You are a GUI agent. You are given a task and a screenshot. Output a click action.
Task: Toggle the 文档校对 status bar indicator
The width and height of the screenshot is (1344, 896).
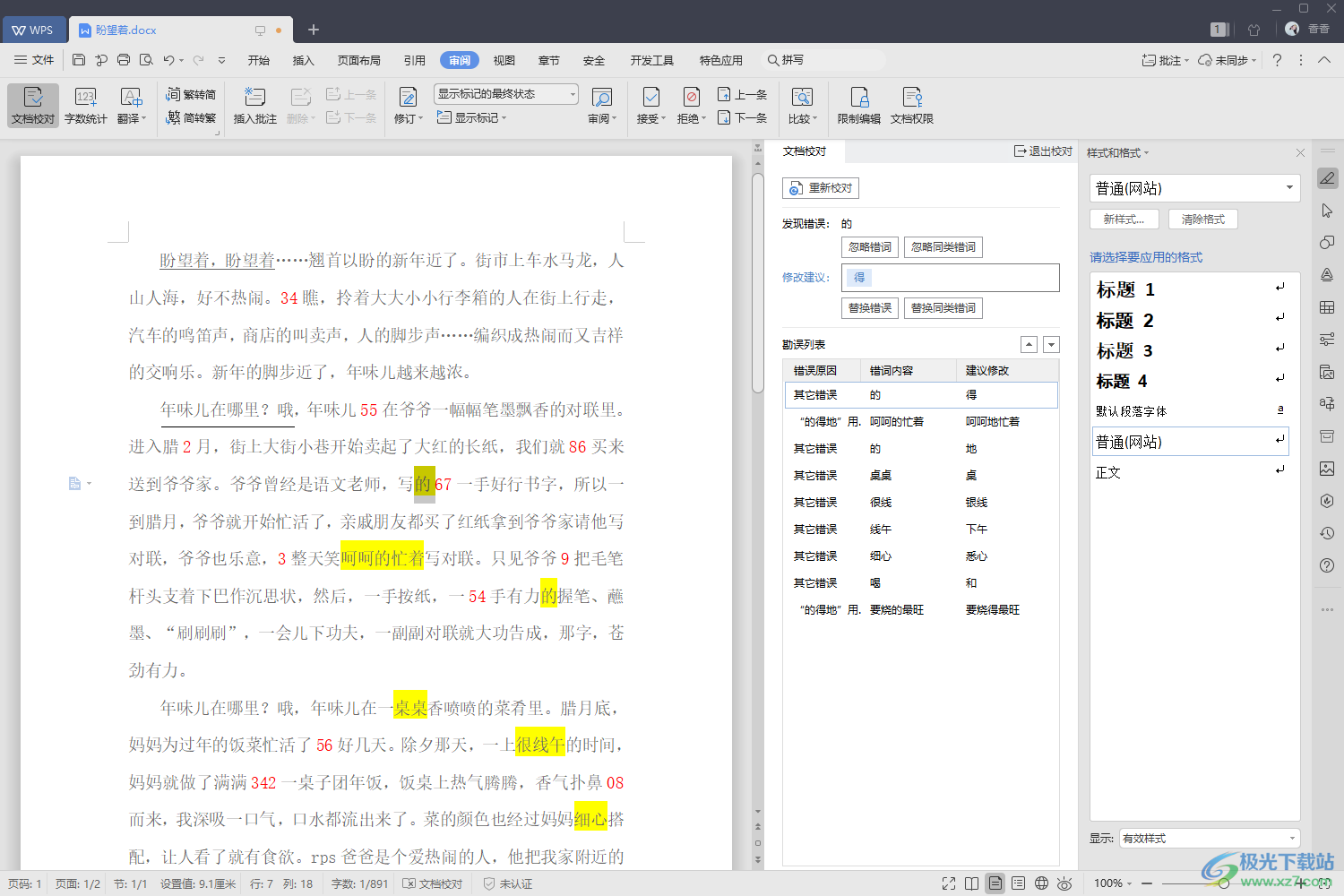click(x=433, y=883)
